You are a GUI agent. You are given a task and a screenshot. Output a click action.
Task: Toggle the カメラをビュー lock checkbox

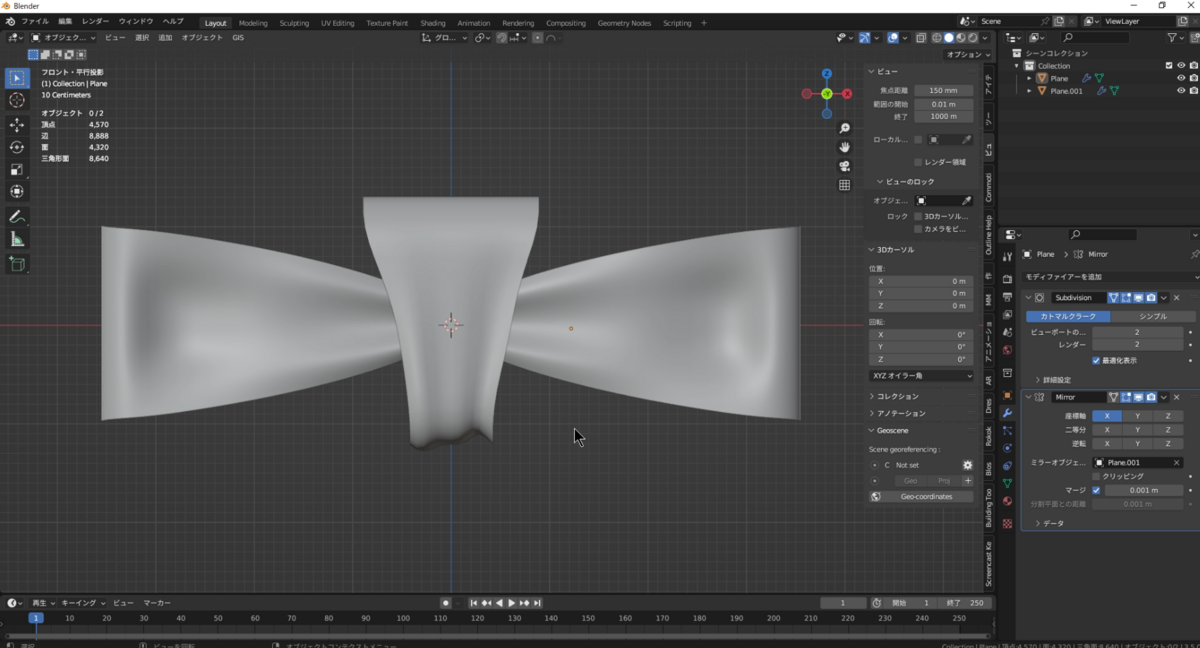click(918, 229)
